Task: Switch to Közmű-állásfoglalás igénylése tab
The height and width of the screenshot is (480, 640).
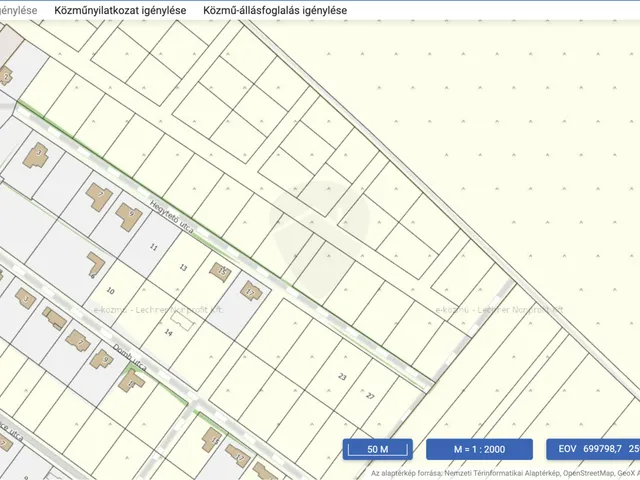Action: [x=275, y=10]
